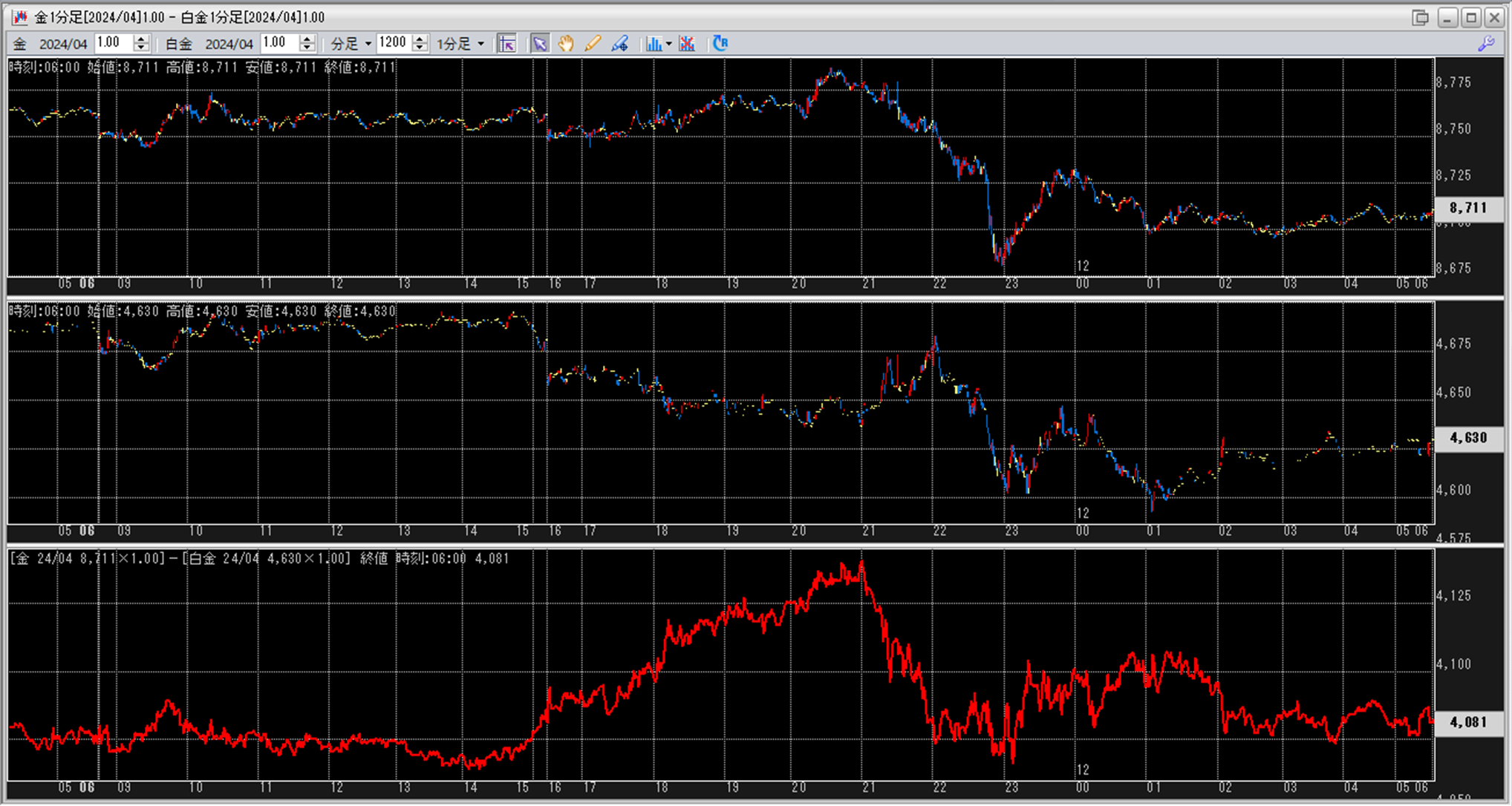This screenshot has width=1512, height=806.
Task: Open the wrench settings icon
Action: click(1486, 44)
